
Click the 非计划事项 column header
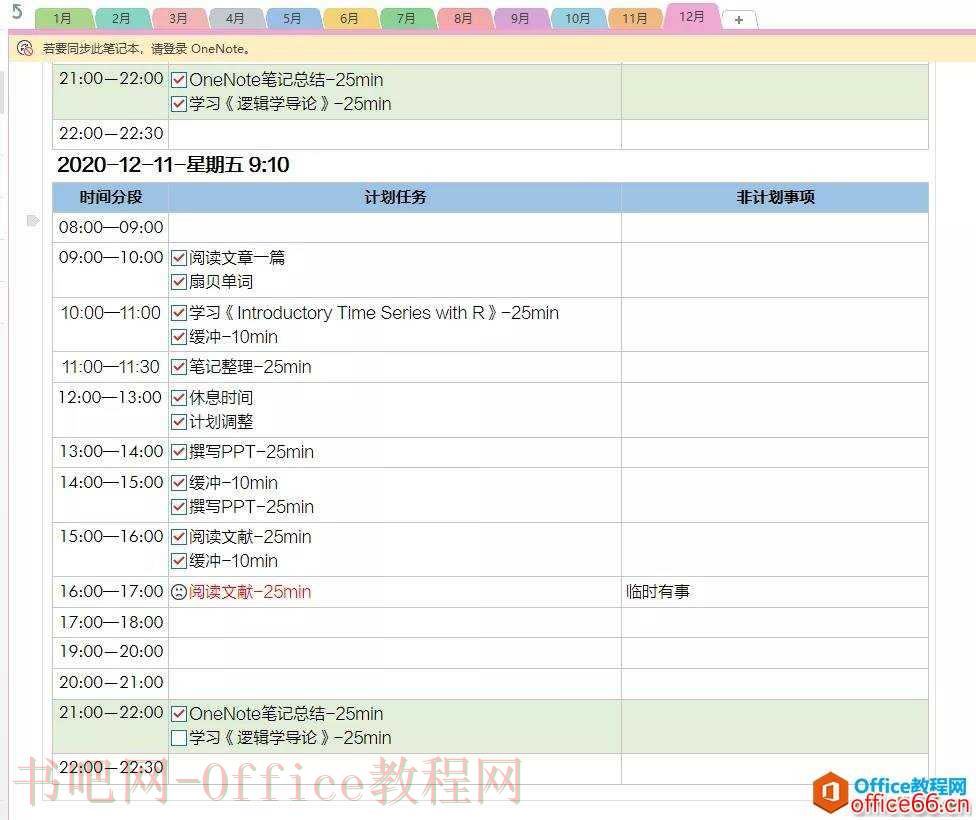775,197
